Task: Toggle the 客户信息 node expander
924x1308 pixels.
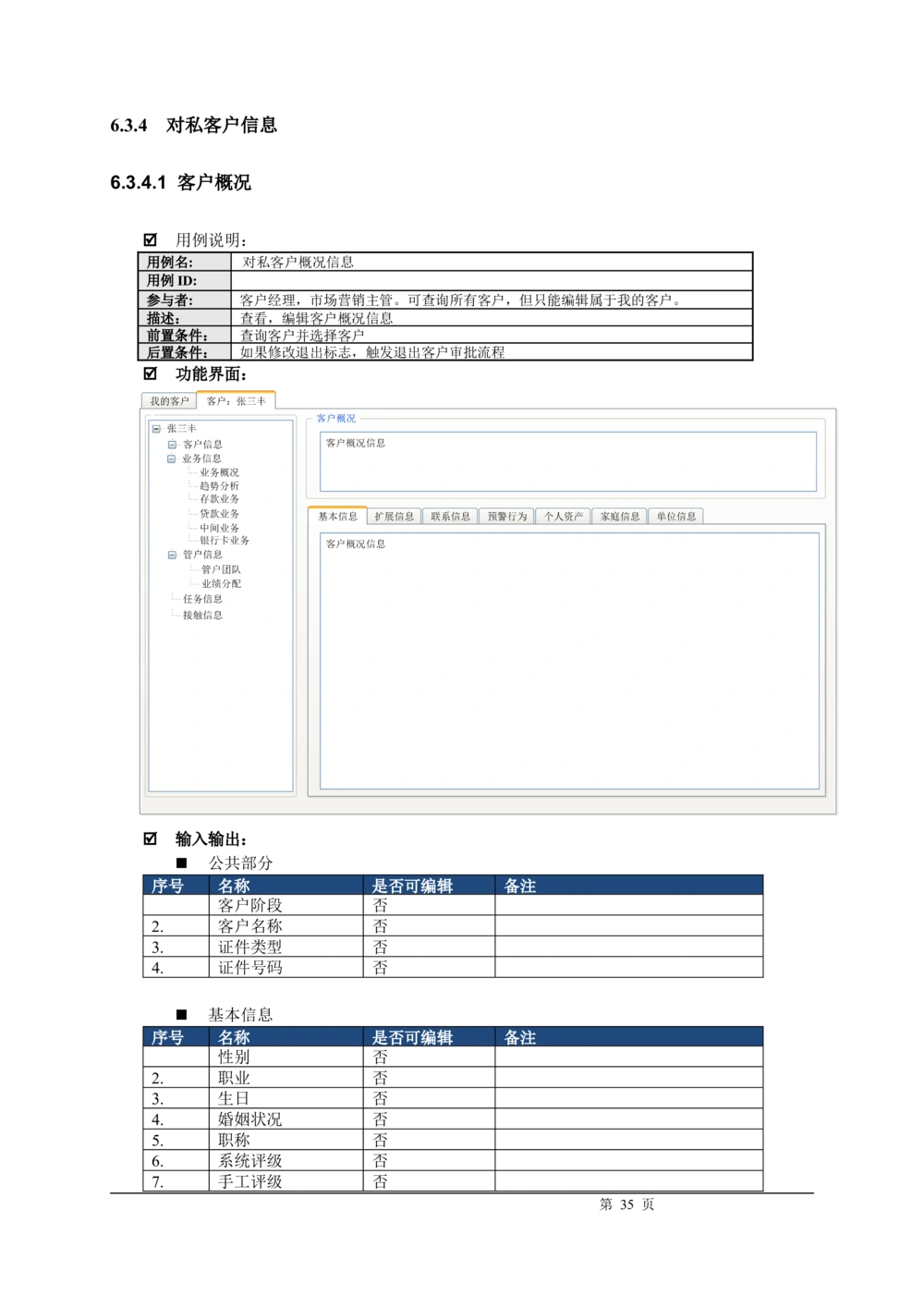Action: pos(172,445)
